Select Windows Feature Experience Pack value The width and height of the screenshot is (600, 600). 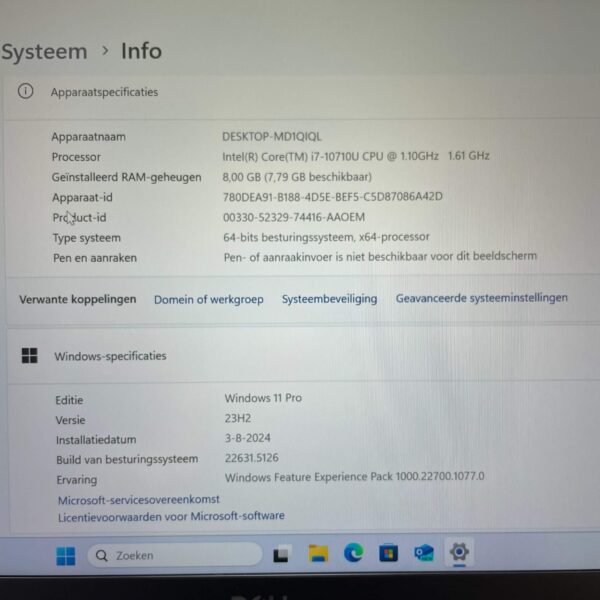tap(355, 477)
